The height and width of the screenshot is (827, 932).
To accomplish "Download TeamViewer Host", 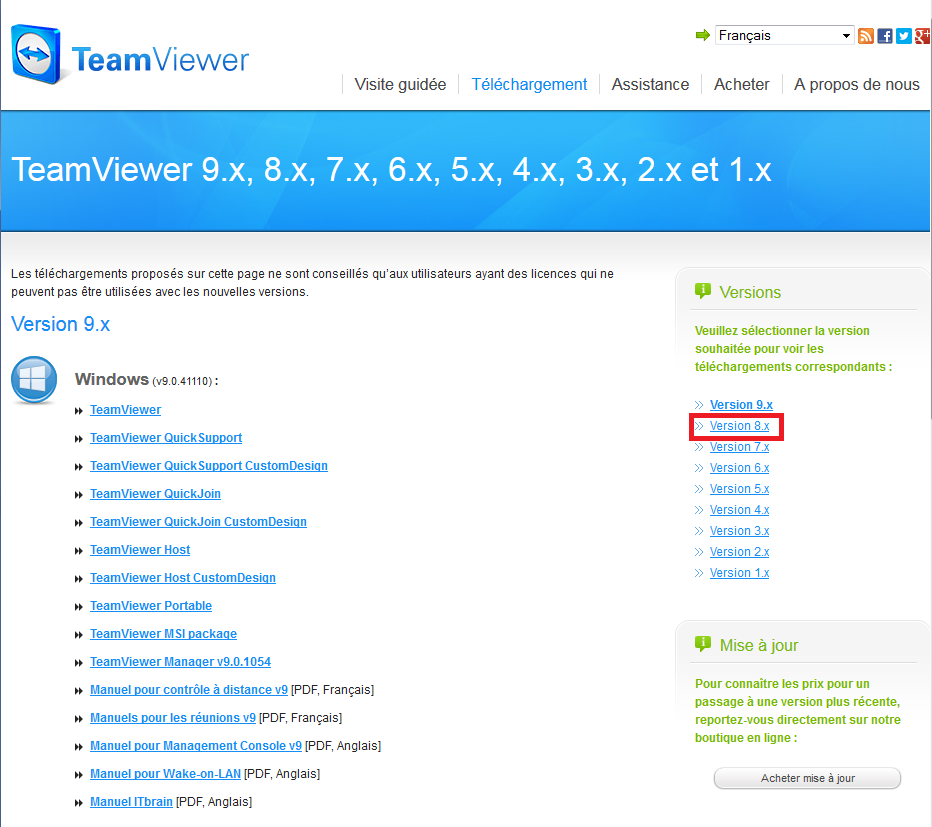I will point(140,549).
